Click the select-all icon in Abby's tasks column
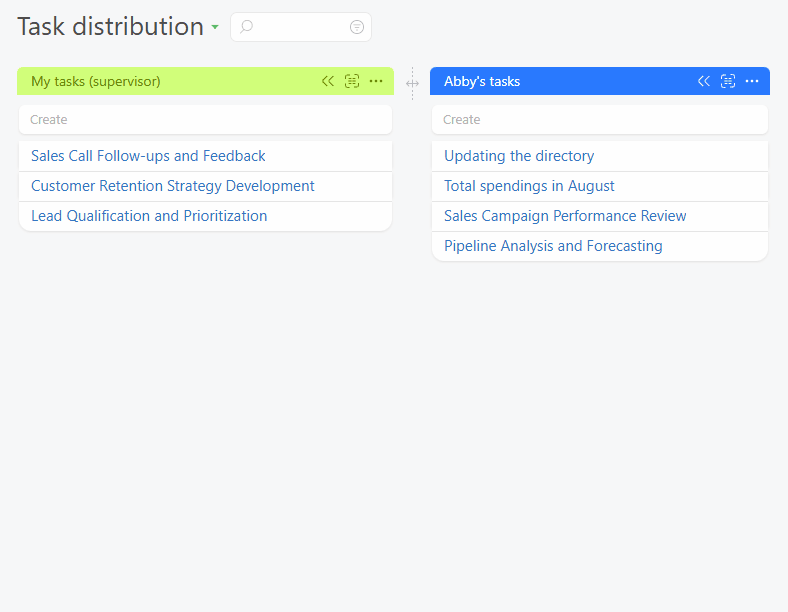 point(728,81)
